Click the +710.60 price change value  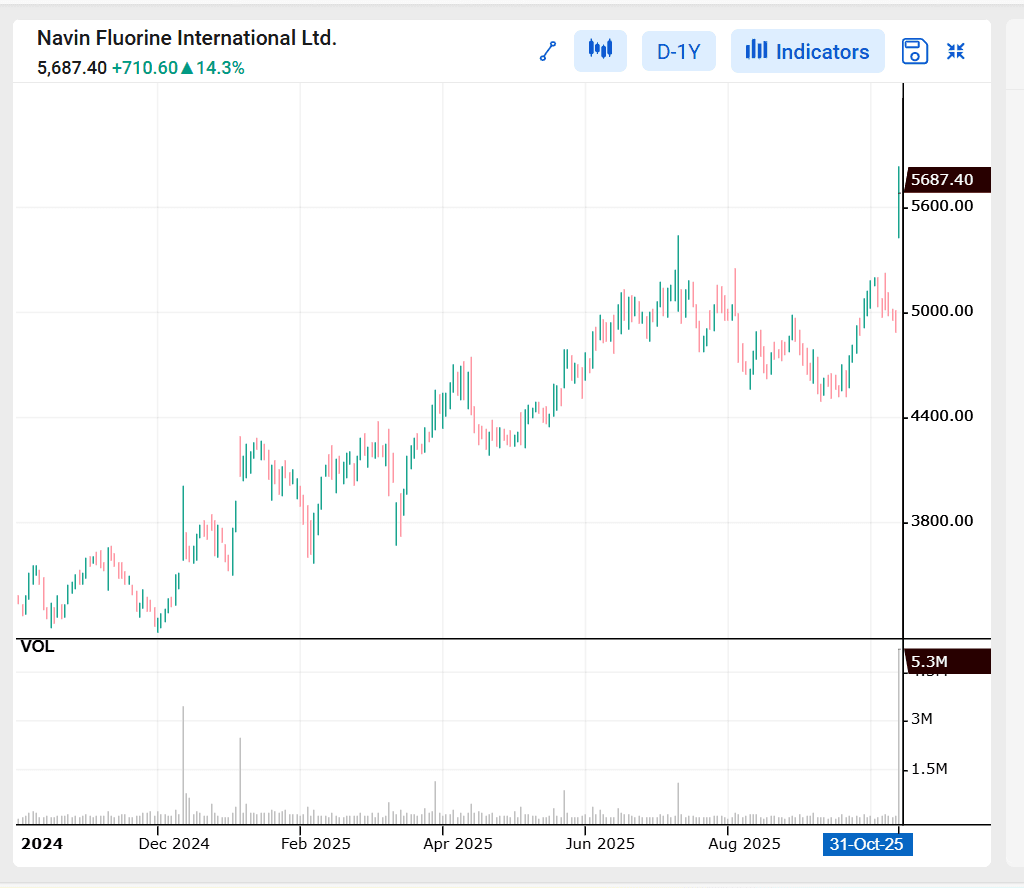[x=144, y=68]
